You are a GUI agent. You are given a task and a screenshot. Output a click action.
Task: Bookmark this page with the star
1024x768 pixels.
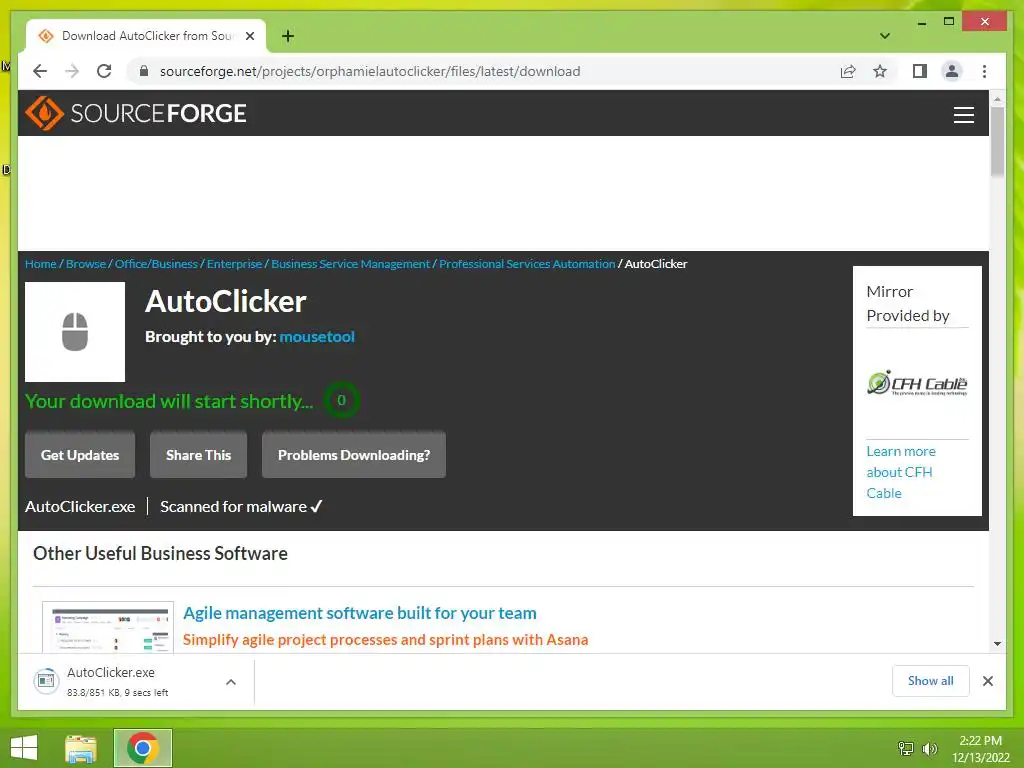pyautogui.click(x=880, y=71)
